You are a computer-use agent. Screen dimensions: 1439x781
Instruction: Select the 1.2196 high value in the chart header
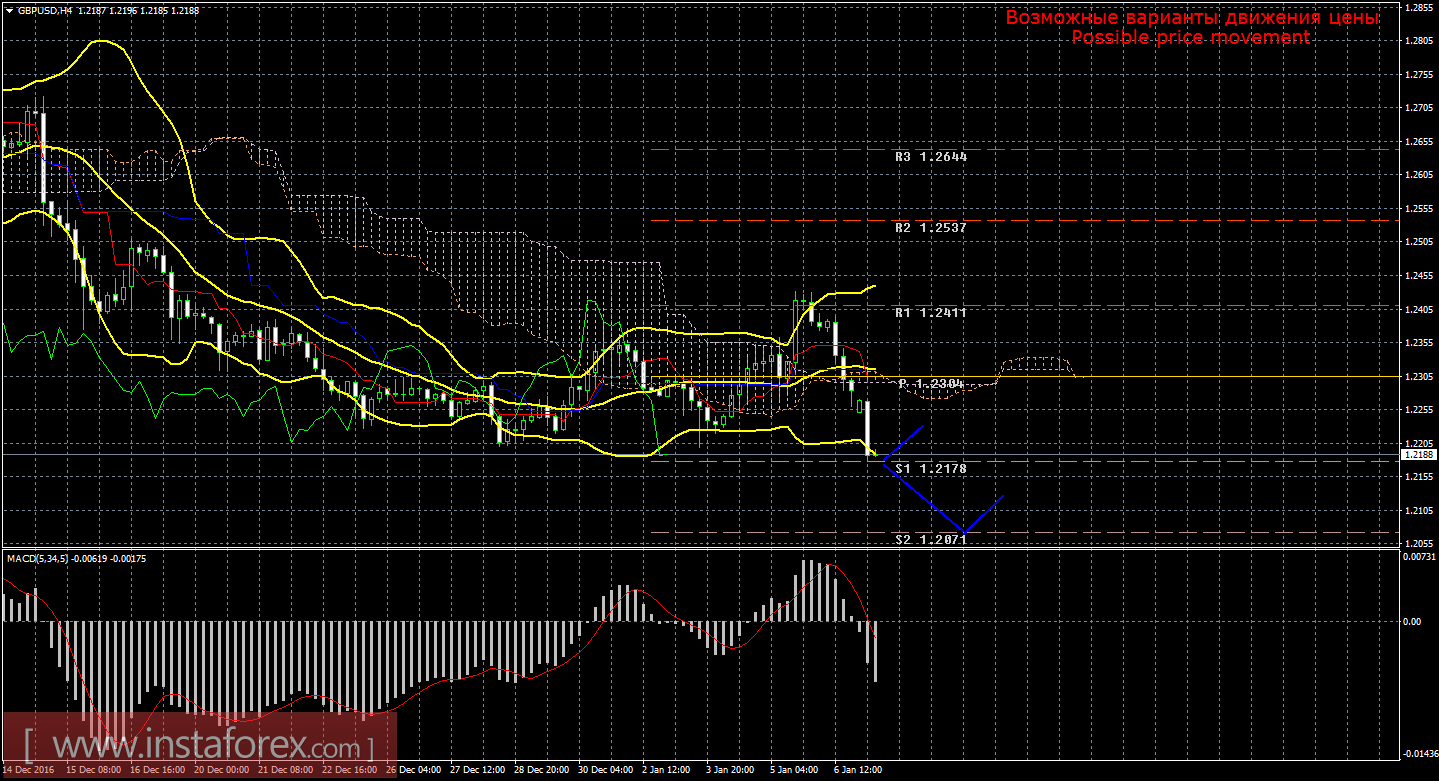pos(125,10)
